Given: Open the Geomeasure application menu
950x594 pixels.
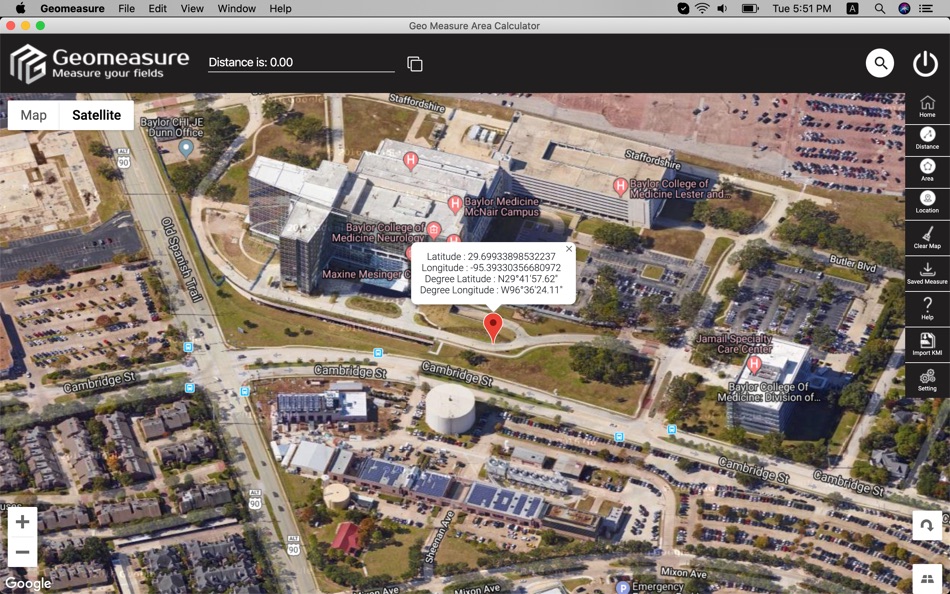Looking at the screenshot, I should pyautogui.click(x=72, y=8).
